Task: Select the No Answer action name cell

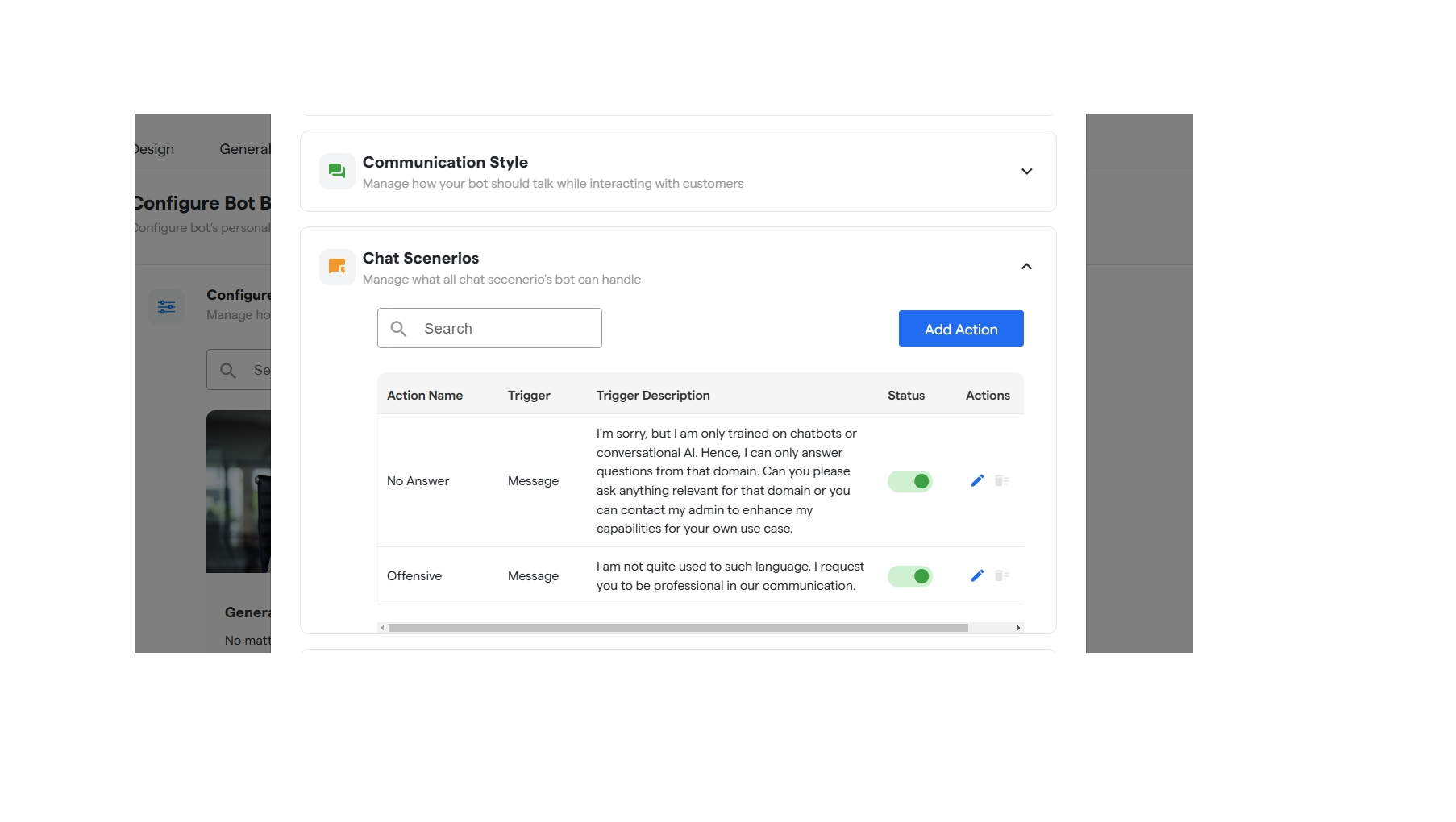Action: (x=418, y=481)
